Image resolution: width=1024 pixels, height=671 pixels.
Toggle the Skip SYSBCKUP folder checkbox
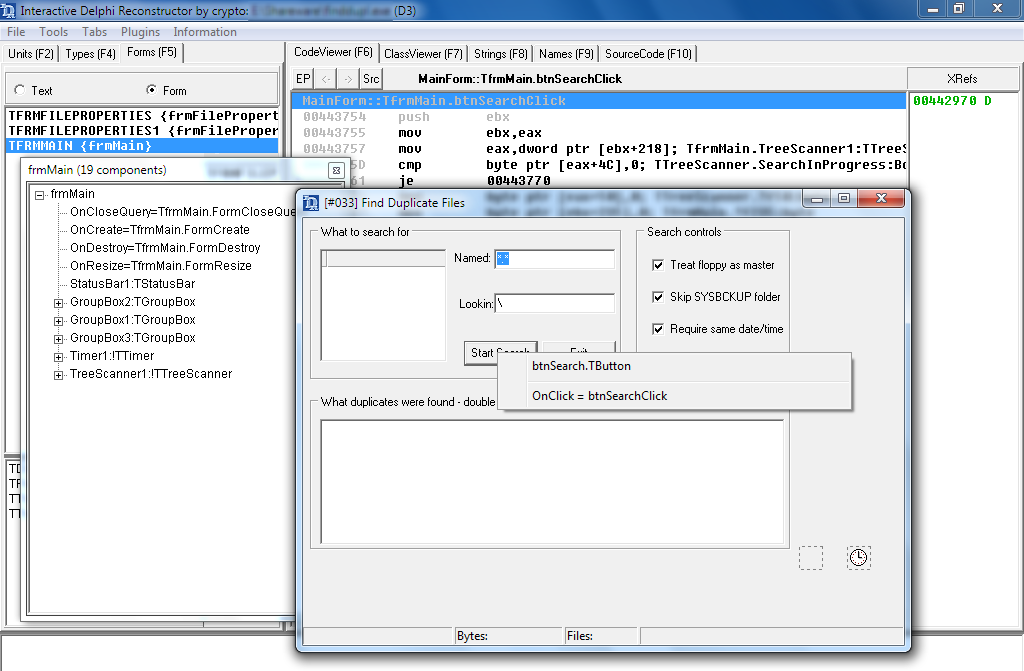658,297
